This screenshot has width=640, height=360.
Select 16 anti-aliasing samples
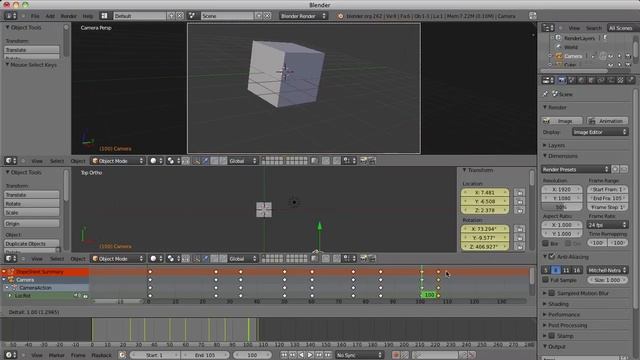coord(577,270)
